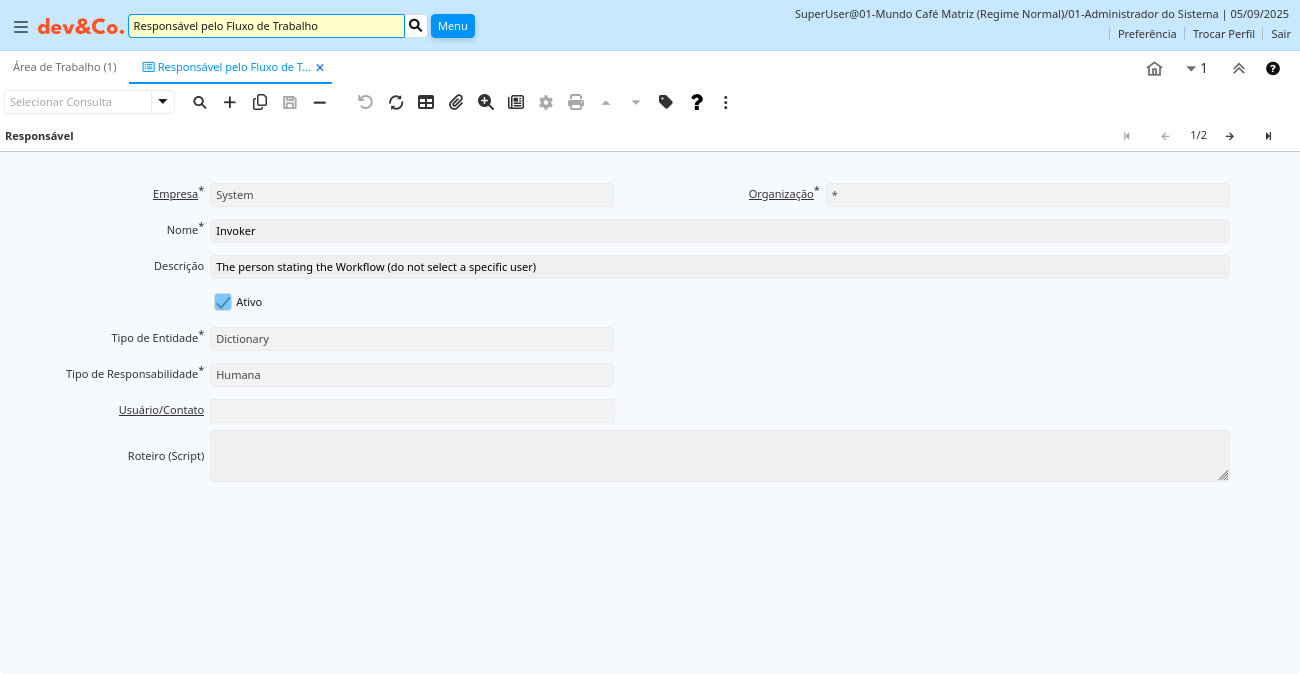
Task: Click the Trocar Perfil link
Action: [1223, 34]
